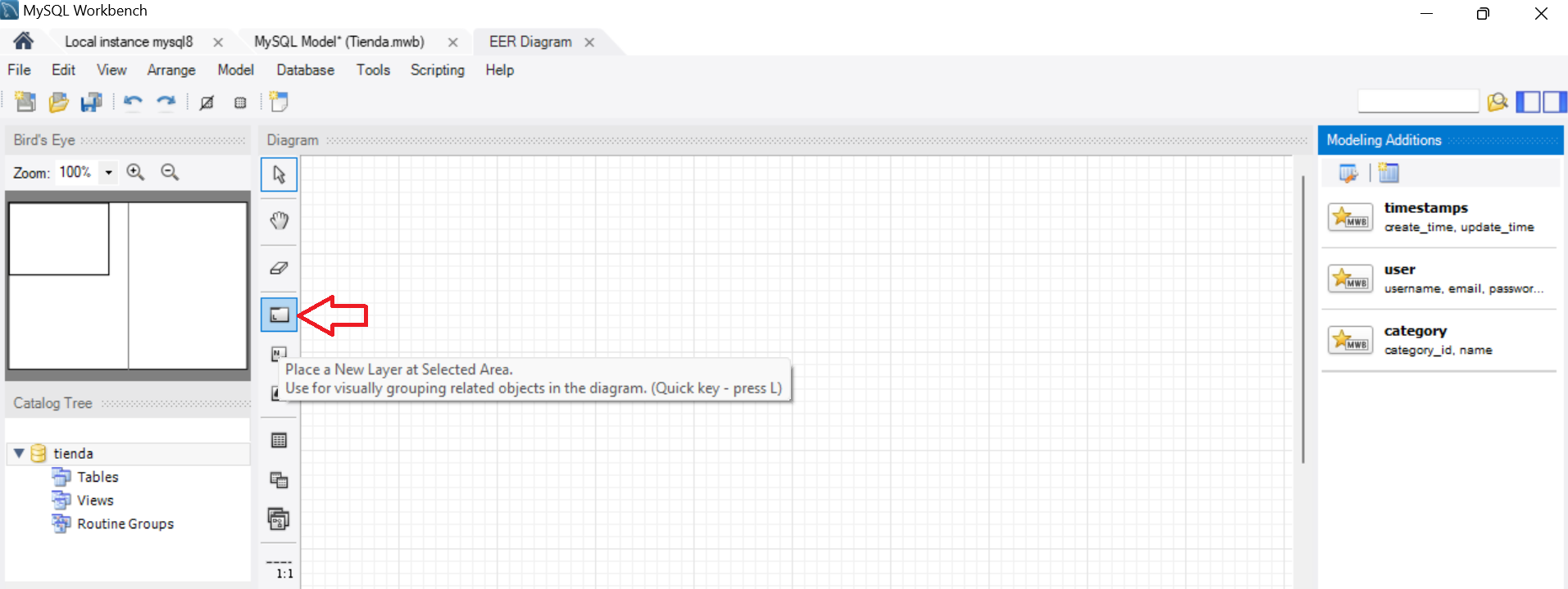Image resolution: width=1568 pixels, height=589 pixels.
Task: Open the Model menu
Action: (235, 70)
